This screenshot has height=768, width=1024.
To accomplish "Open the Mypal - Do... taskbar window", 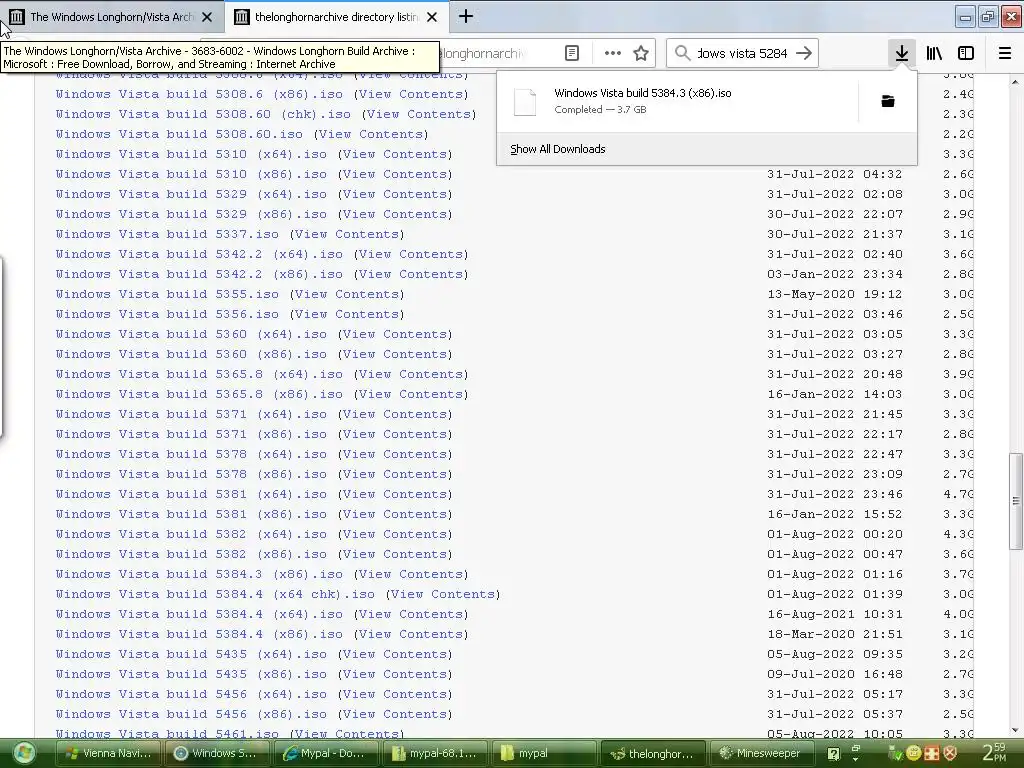I will [x=326, y=753].
